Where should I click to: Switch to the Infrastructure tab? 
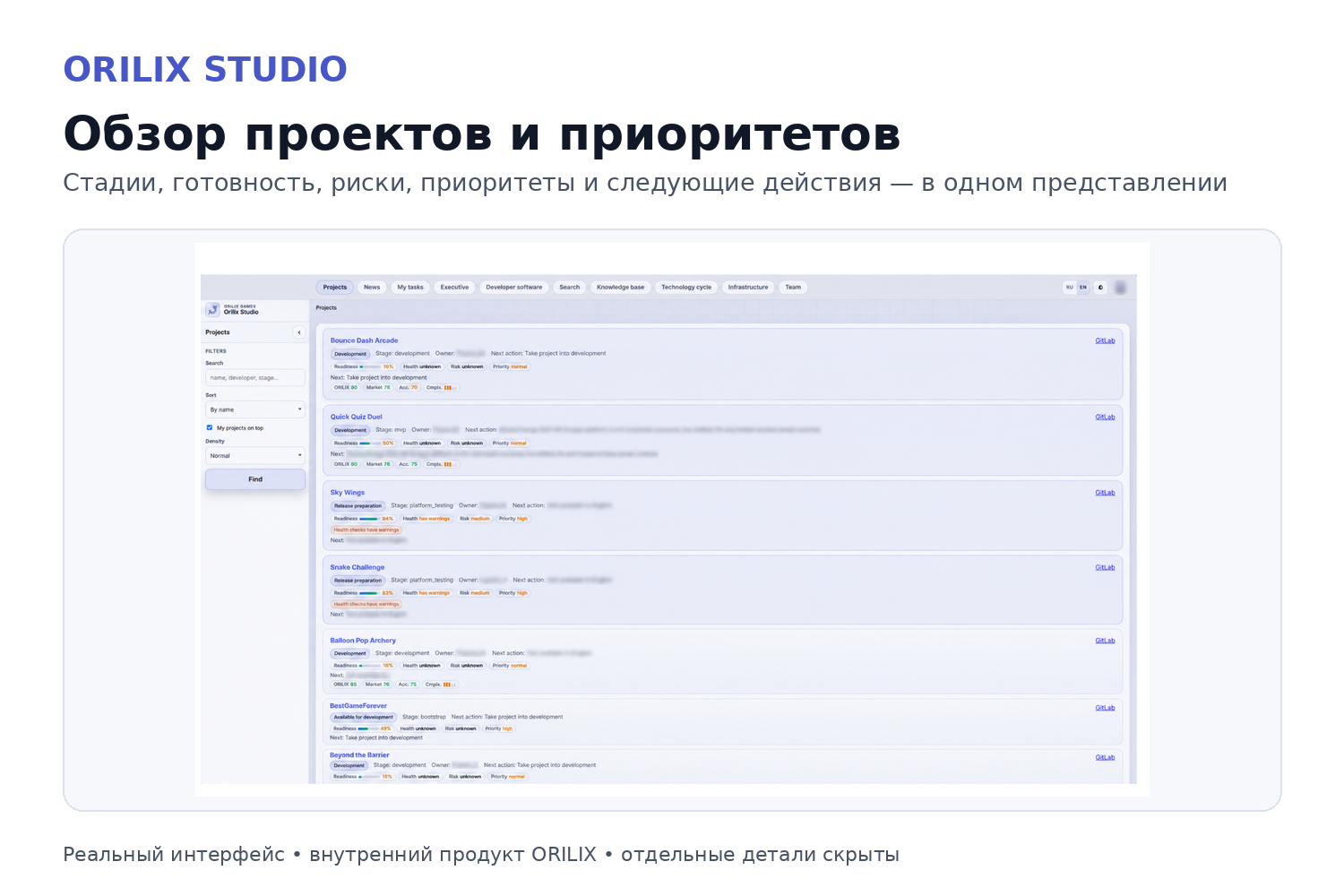(x=748, y=288)
